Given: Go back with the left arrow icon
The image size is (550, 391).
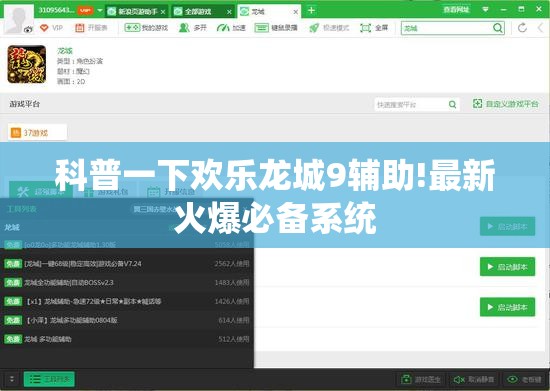Looking at the screenshot, I should coord(540,28).
